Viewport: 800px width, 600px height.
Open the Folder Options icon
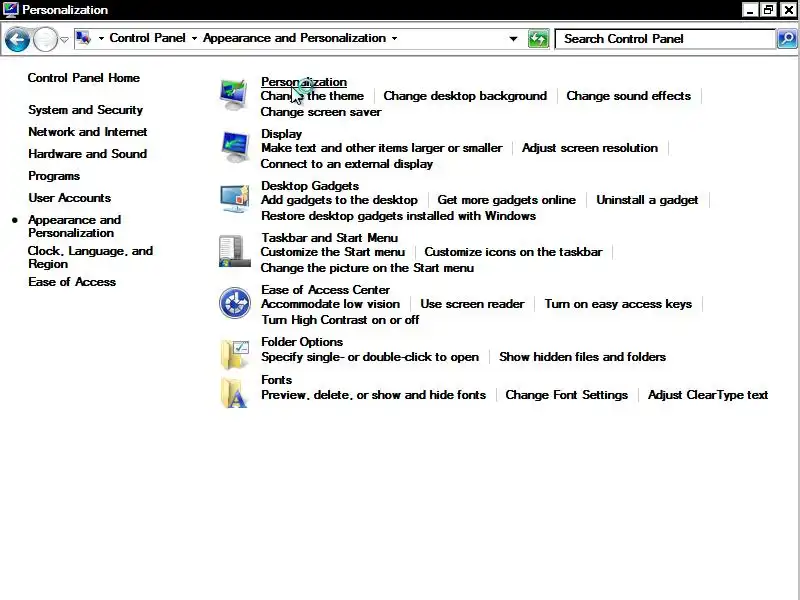click(x=235, y=354)
